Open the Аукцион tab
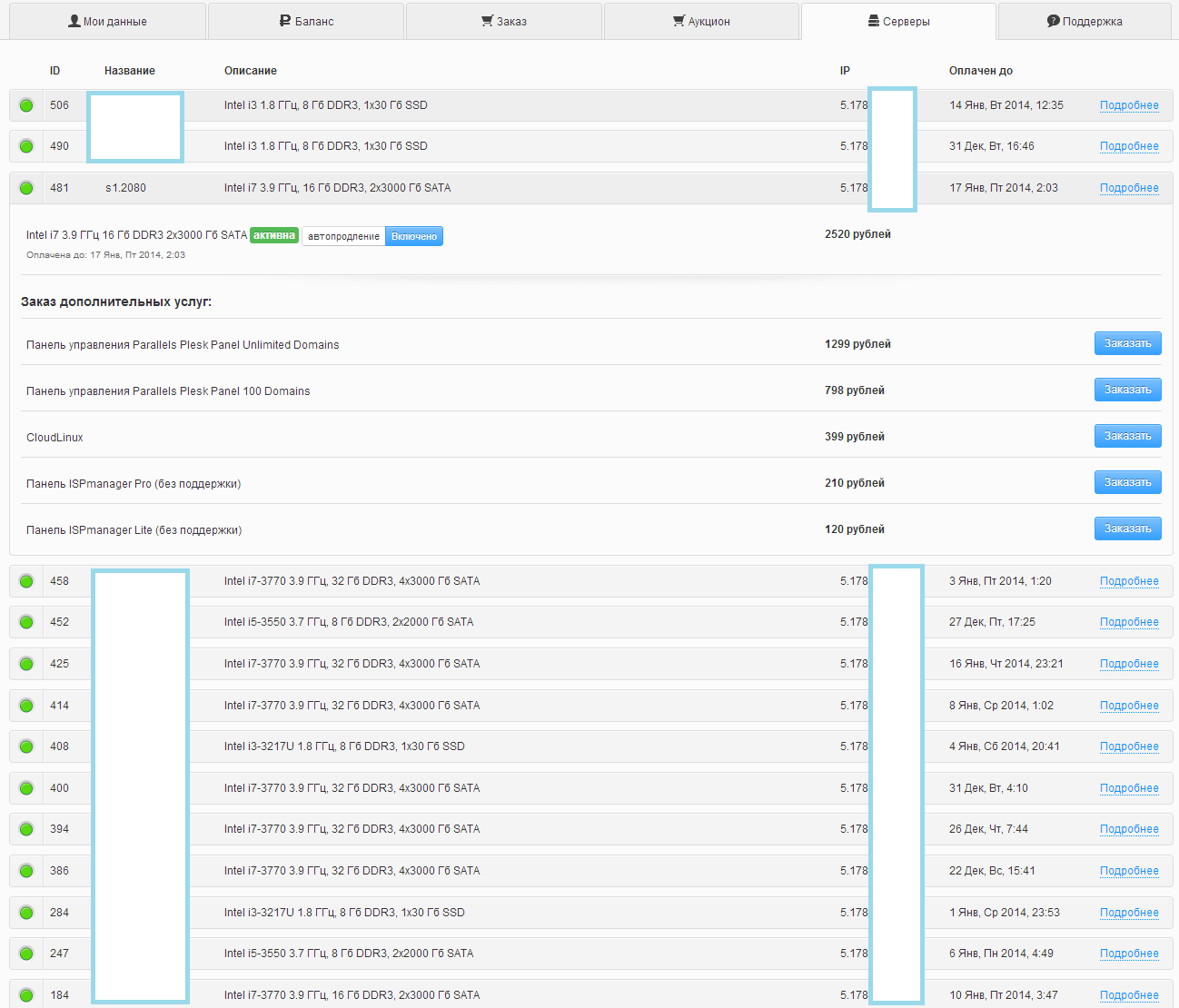 coord(701,21)
